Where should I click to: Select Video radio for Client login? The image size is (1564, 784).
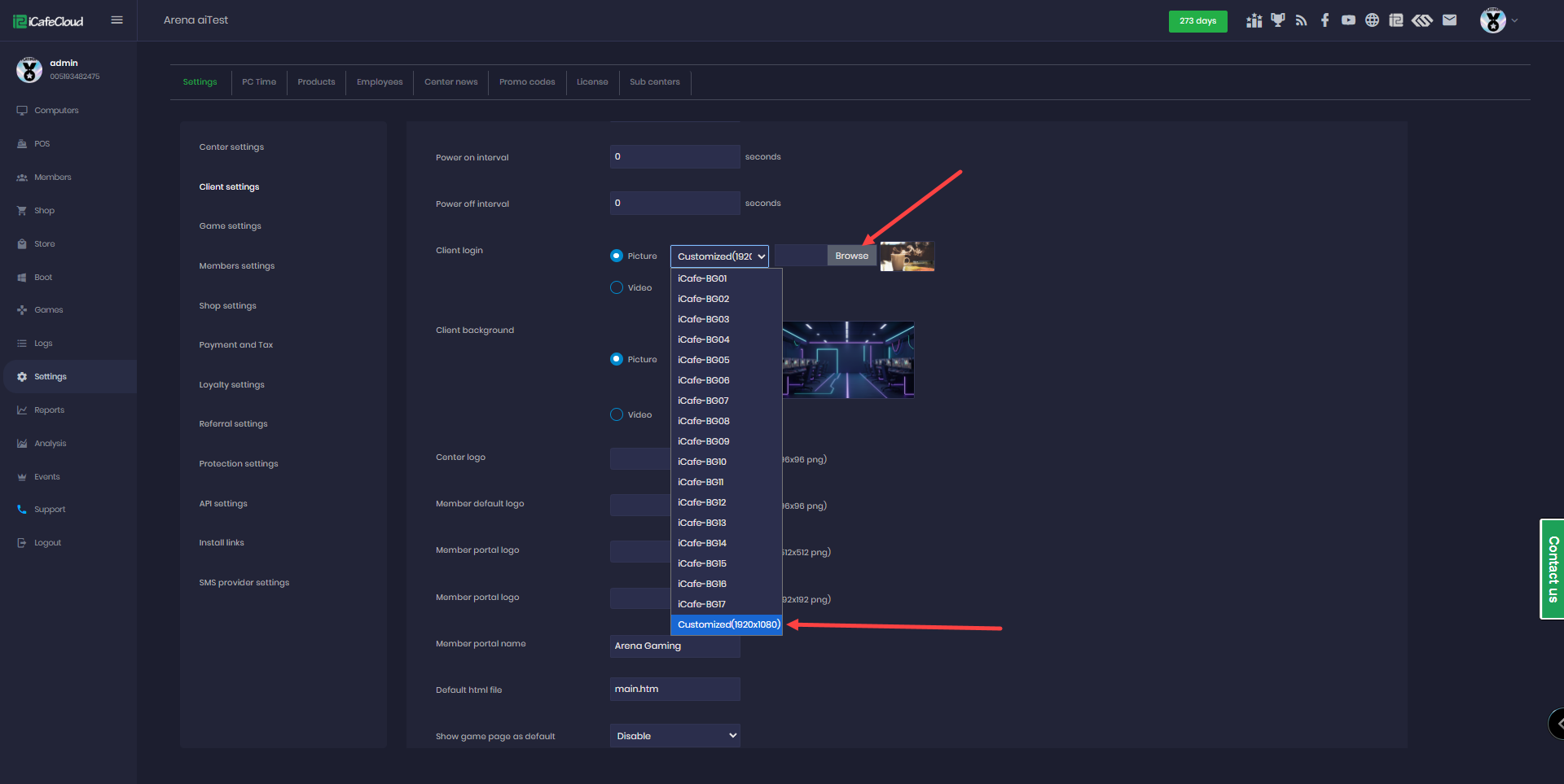tap(617, 287)
